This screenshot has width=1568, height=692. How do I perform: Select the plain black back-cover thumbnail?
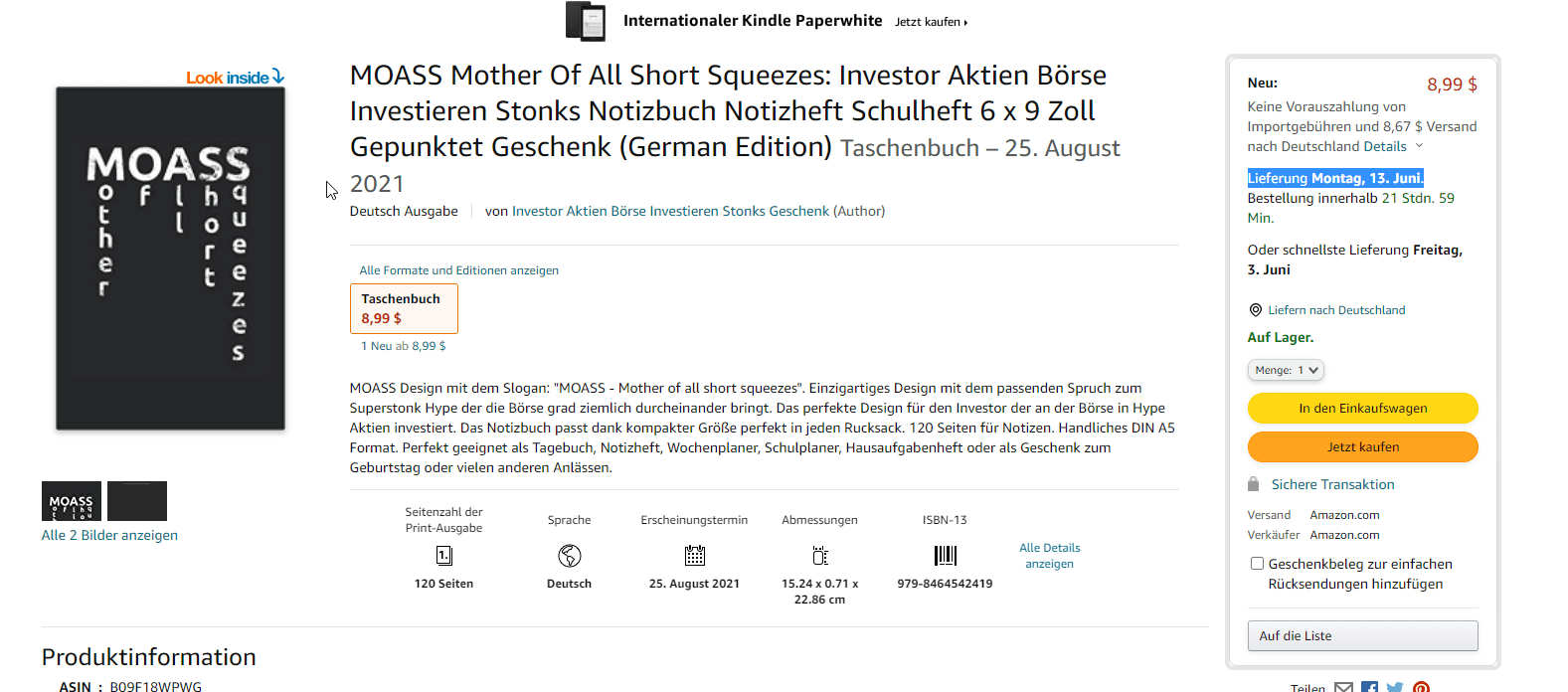[x=137, y=501]
